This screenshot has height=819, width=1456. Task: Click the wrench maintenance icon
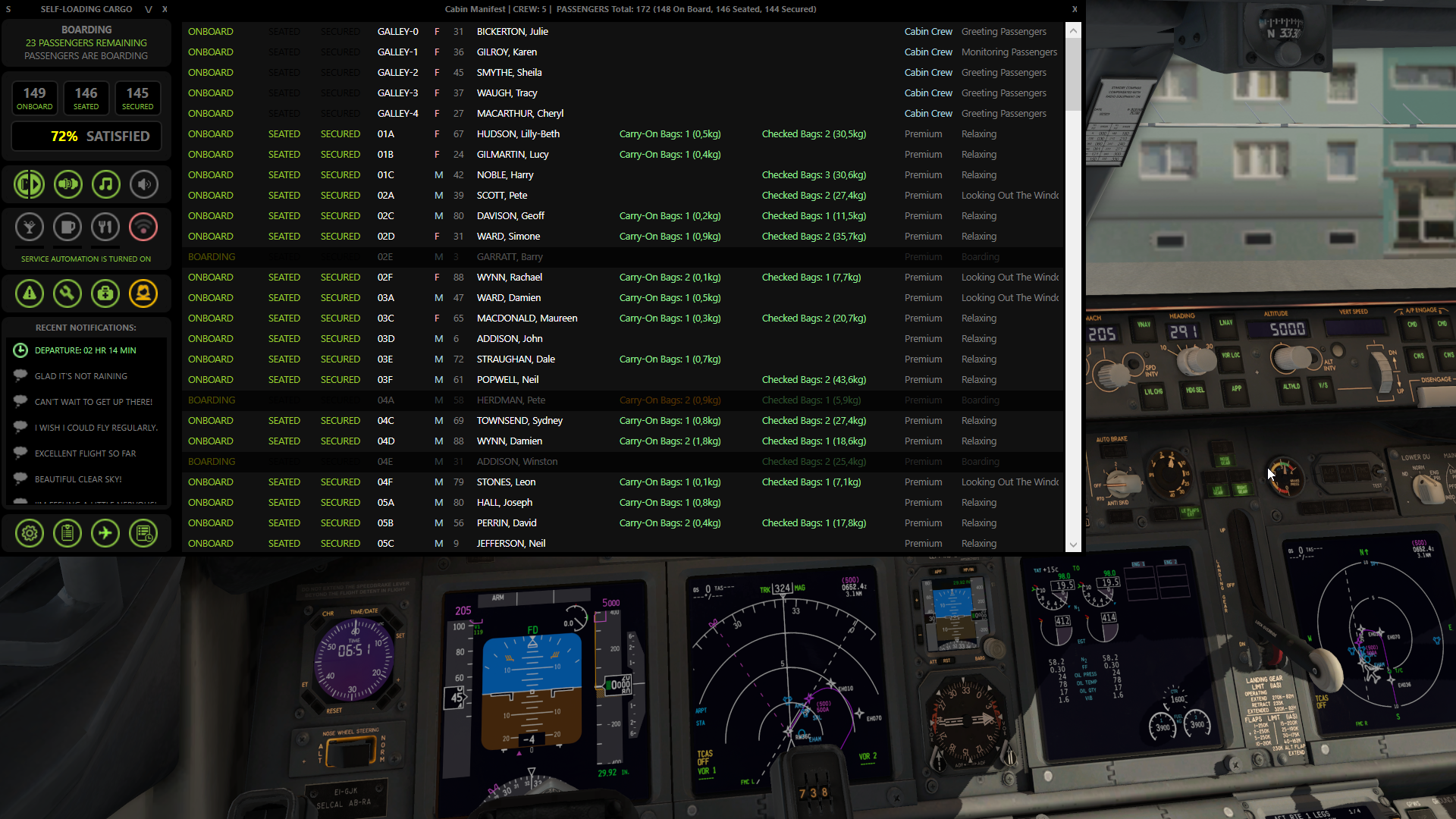pos(67,293)
